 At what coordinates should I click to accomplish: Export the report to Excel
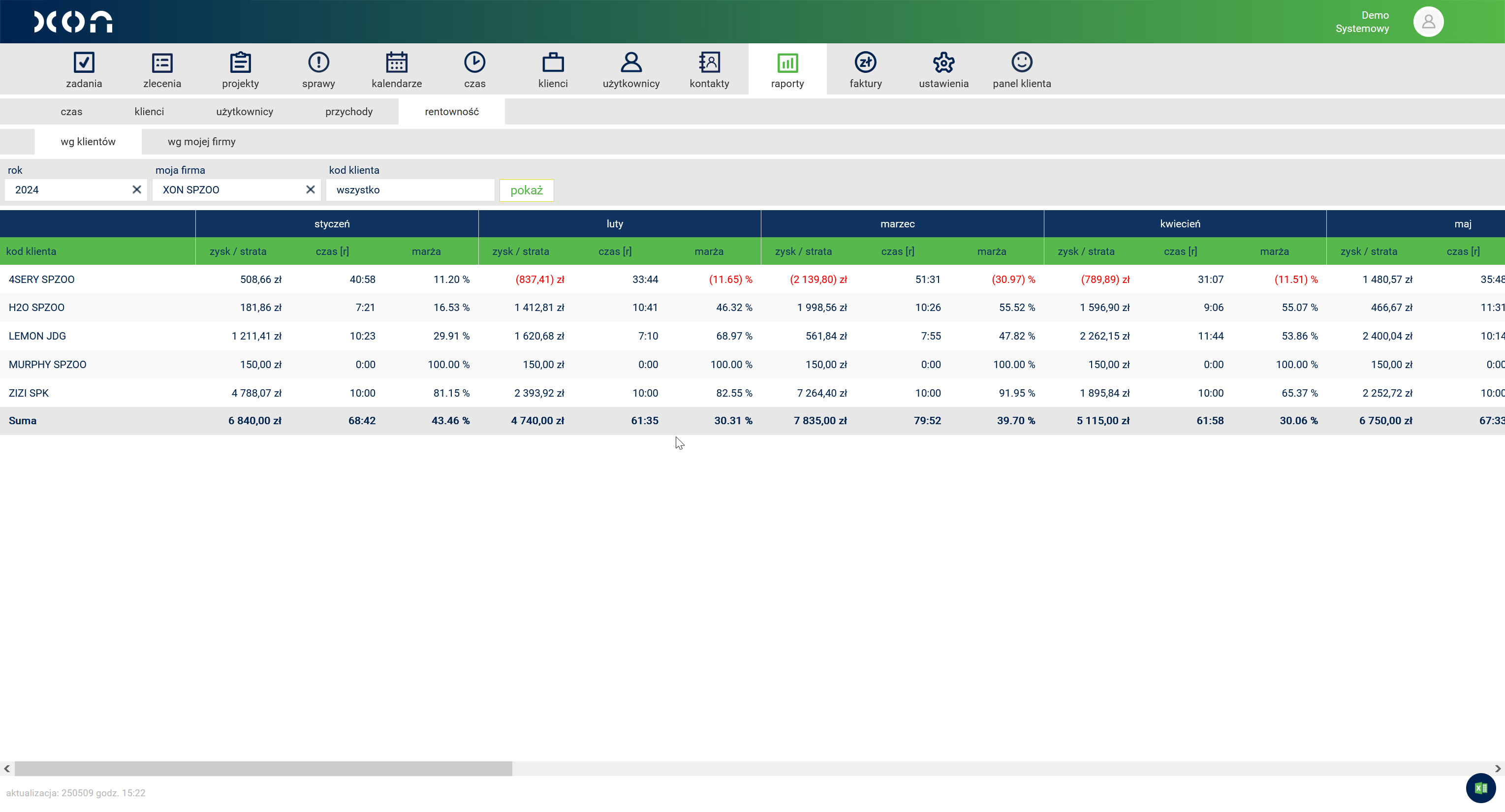click(1480, 788)
